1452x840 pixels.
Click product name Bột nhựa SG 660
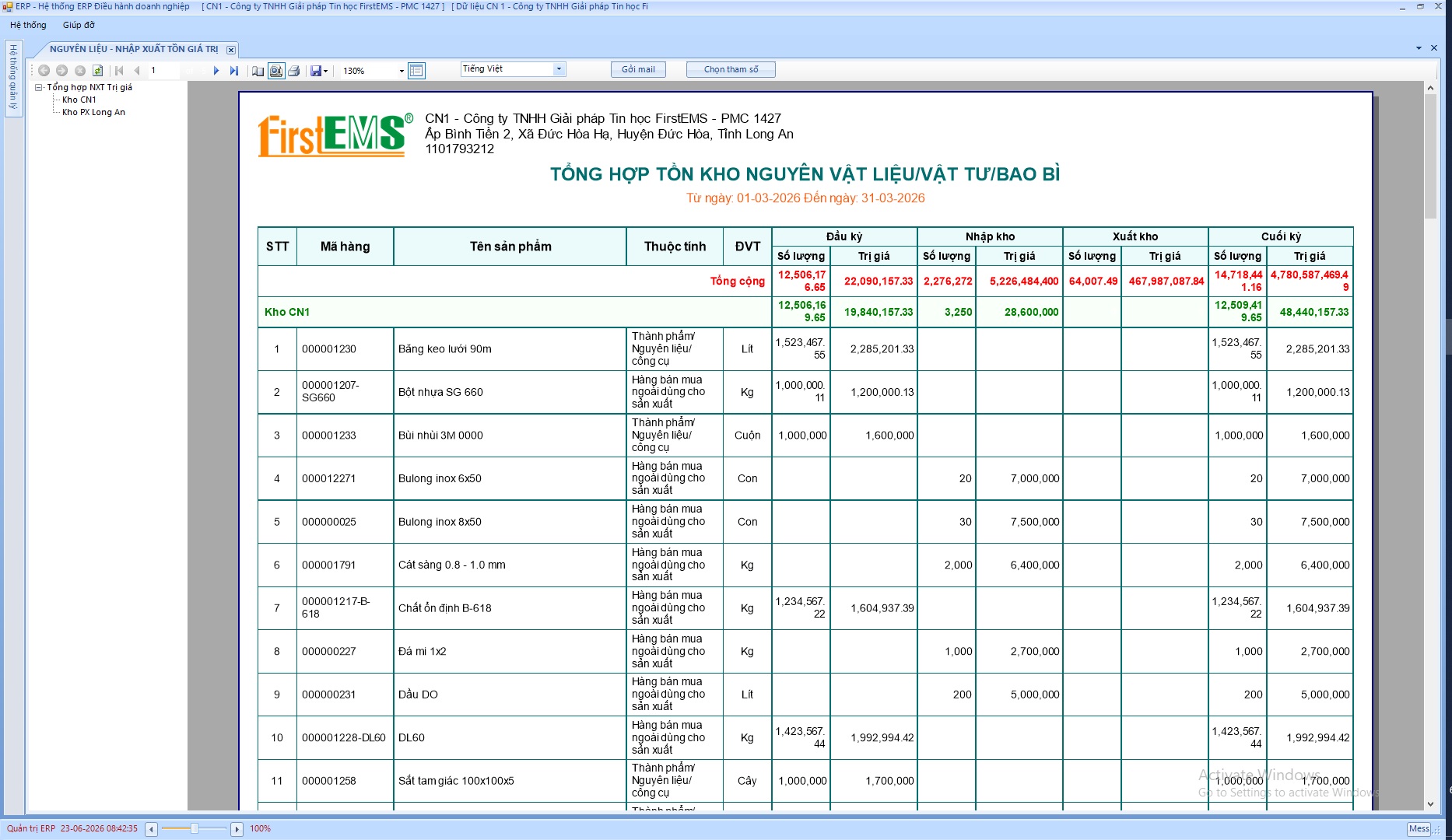click(x=440, y=392)
